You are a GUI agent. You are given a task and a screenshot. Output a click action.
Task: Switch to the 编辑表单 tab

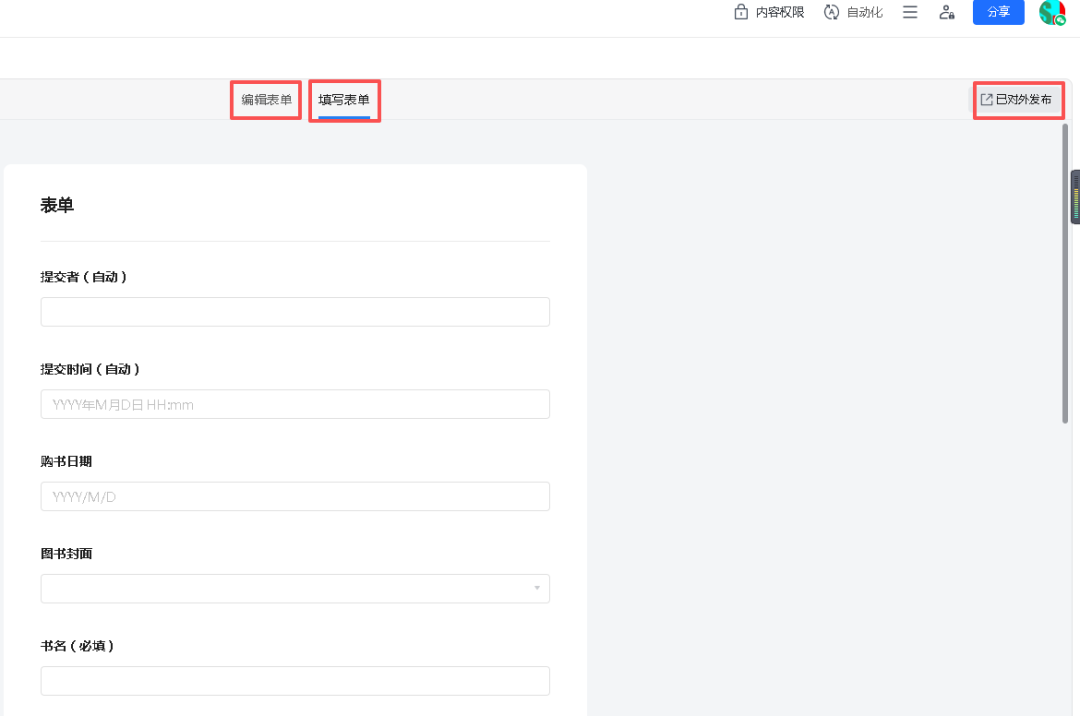coord(266,100)
